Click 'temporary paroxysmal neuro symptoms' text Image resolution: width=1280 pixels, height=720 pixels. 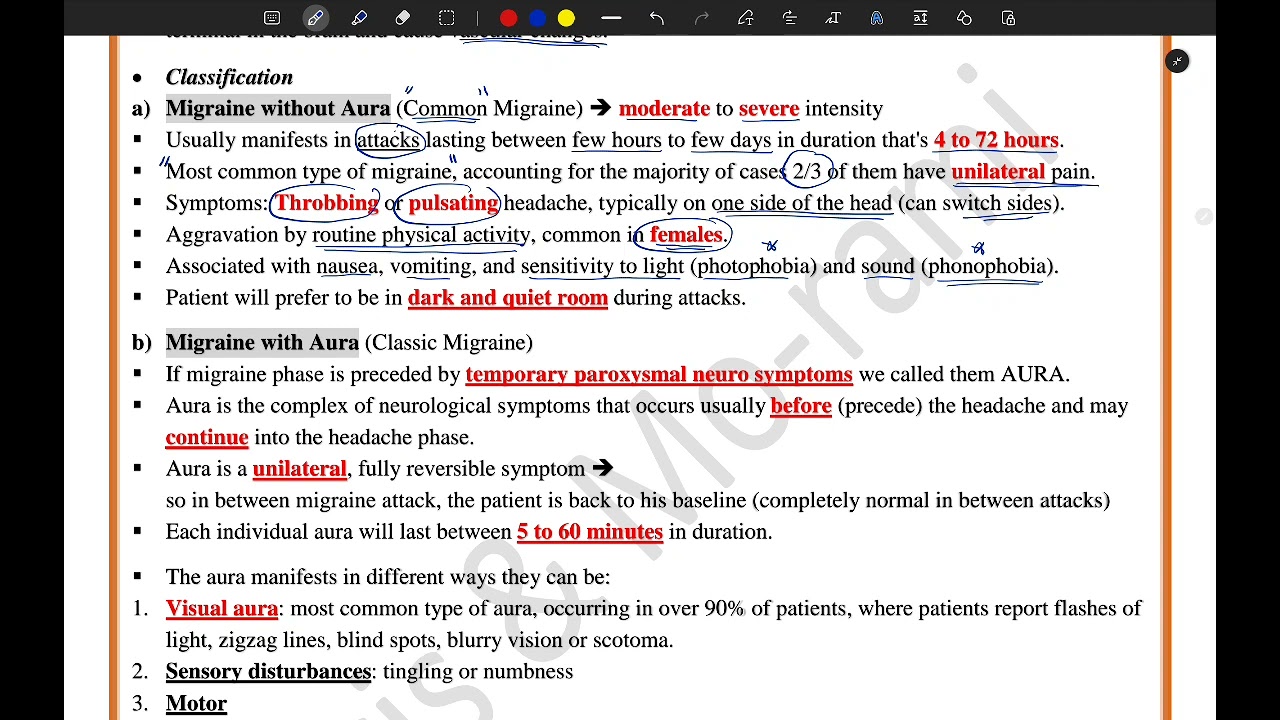coord(659,374)
